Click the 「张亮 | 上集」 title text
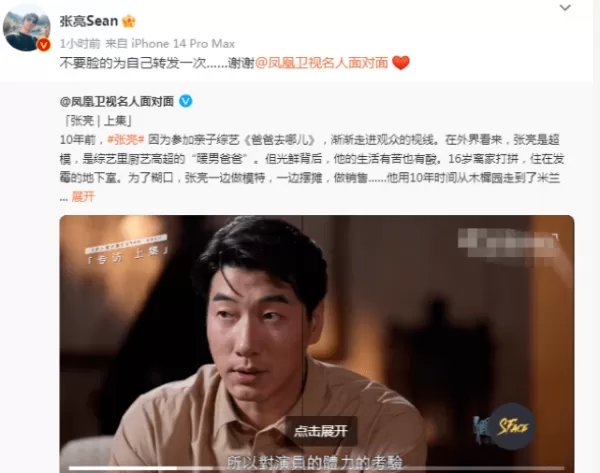Viewport: 600px width, 473px height. (98, 121)
